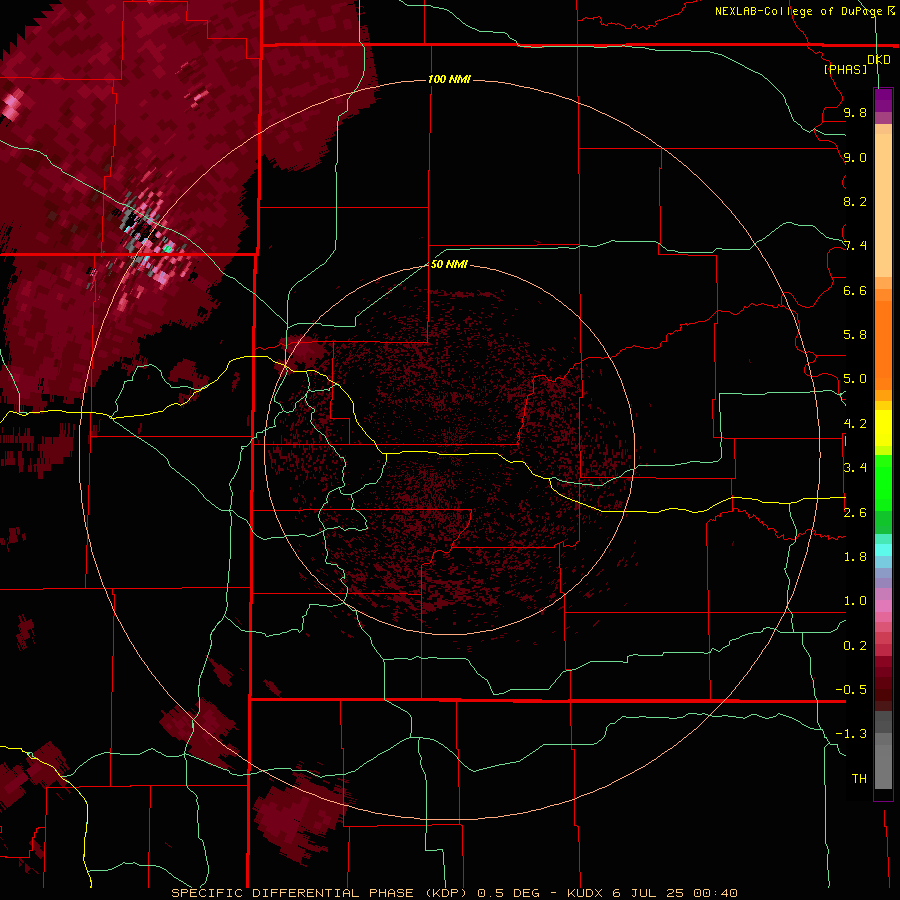Click the TH threshold label on the scale
The width and height of the screenshot is (900, 900).
click(x=859, y=778)
